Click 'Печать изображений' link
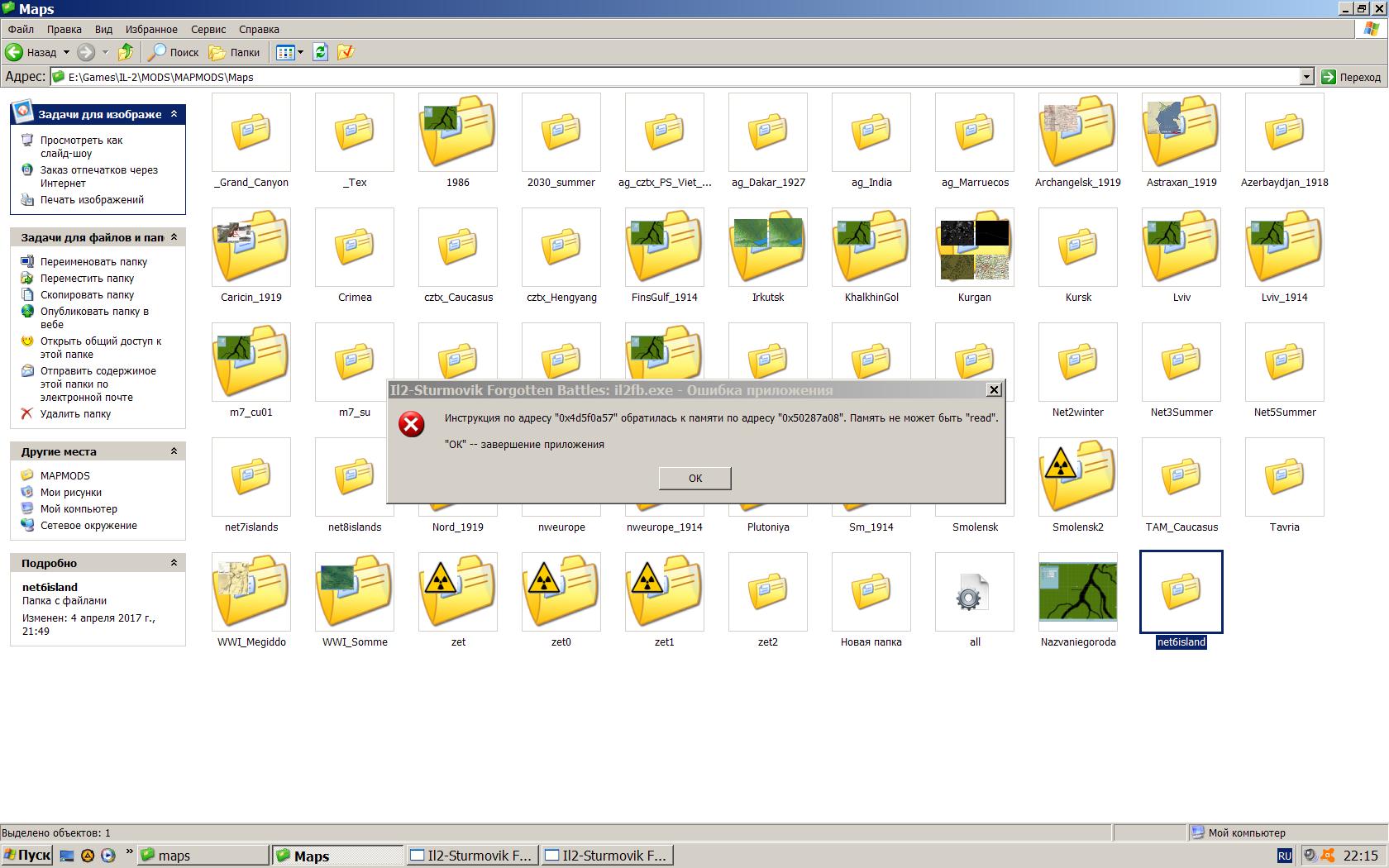 pyautogui.click(x=92, y=199)
